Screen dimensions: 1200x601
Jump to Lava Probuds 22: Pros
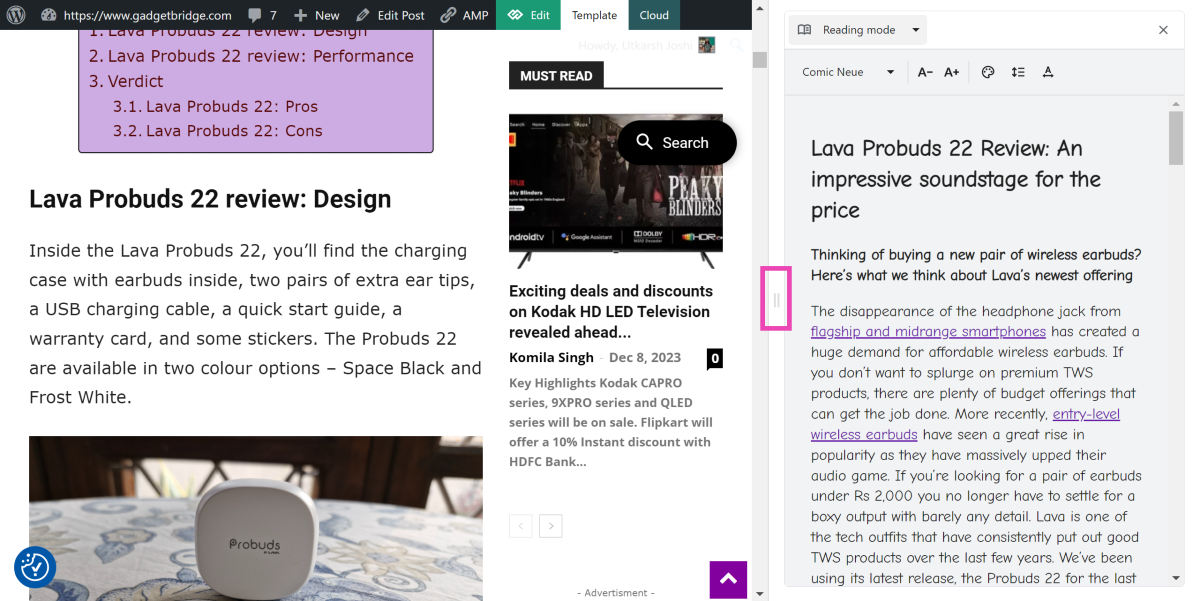coord(231,106)
